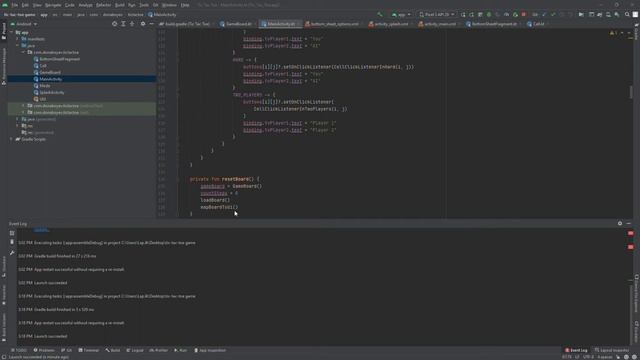
Task: Select GameBoard class in project tree
Action: 50,72
